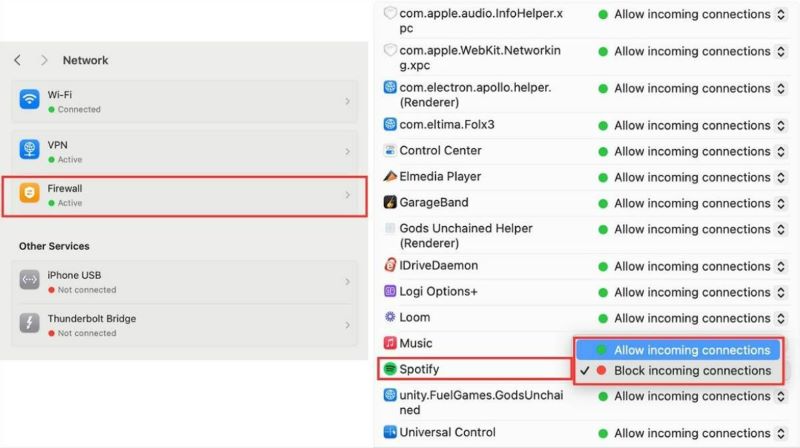Click the com.apple.WebKit.Networking.xpc shield icon

390,50
